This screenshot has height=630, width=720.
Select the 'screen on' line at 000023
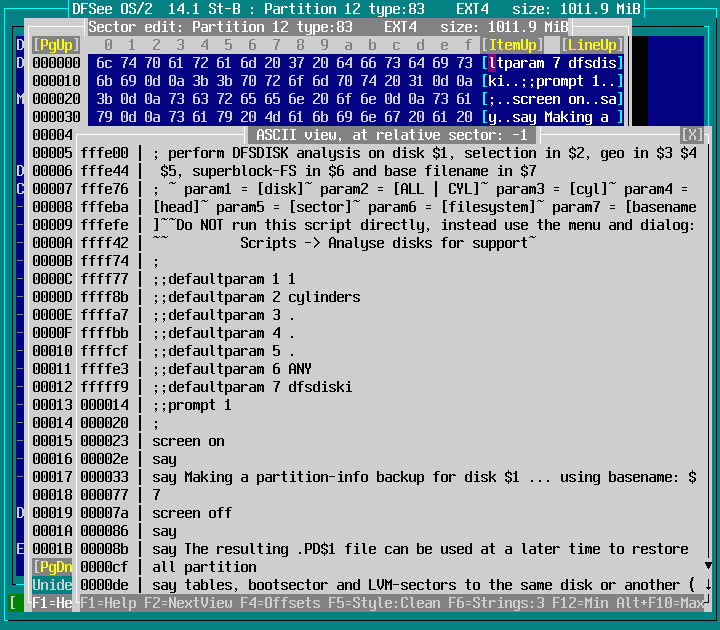(x=188, y=441)
